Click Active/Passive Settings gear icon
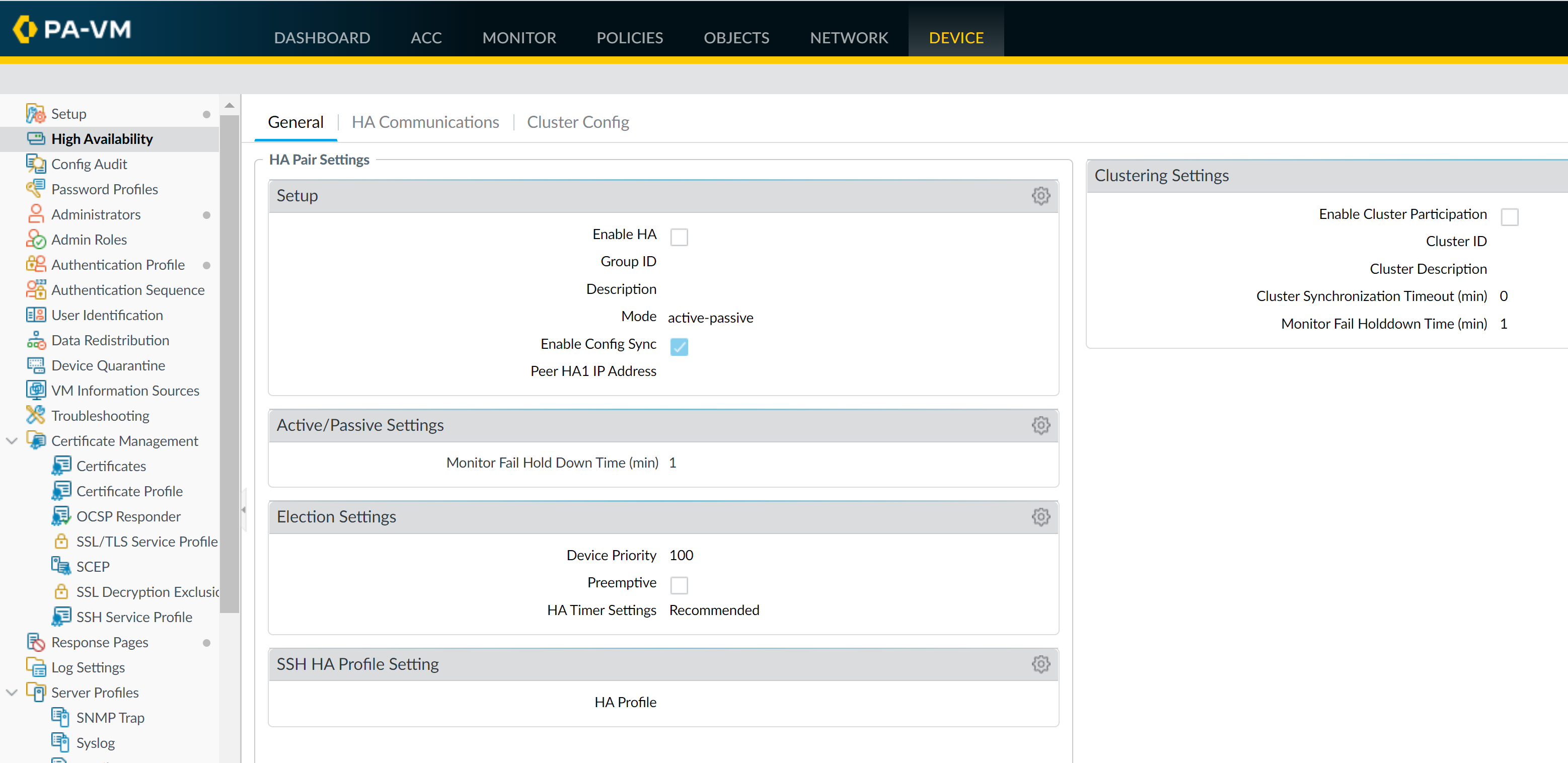 pyautogui.click(x=1040, y=425)
